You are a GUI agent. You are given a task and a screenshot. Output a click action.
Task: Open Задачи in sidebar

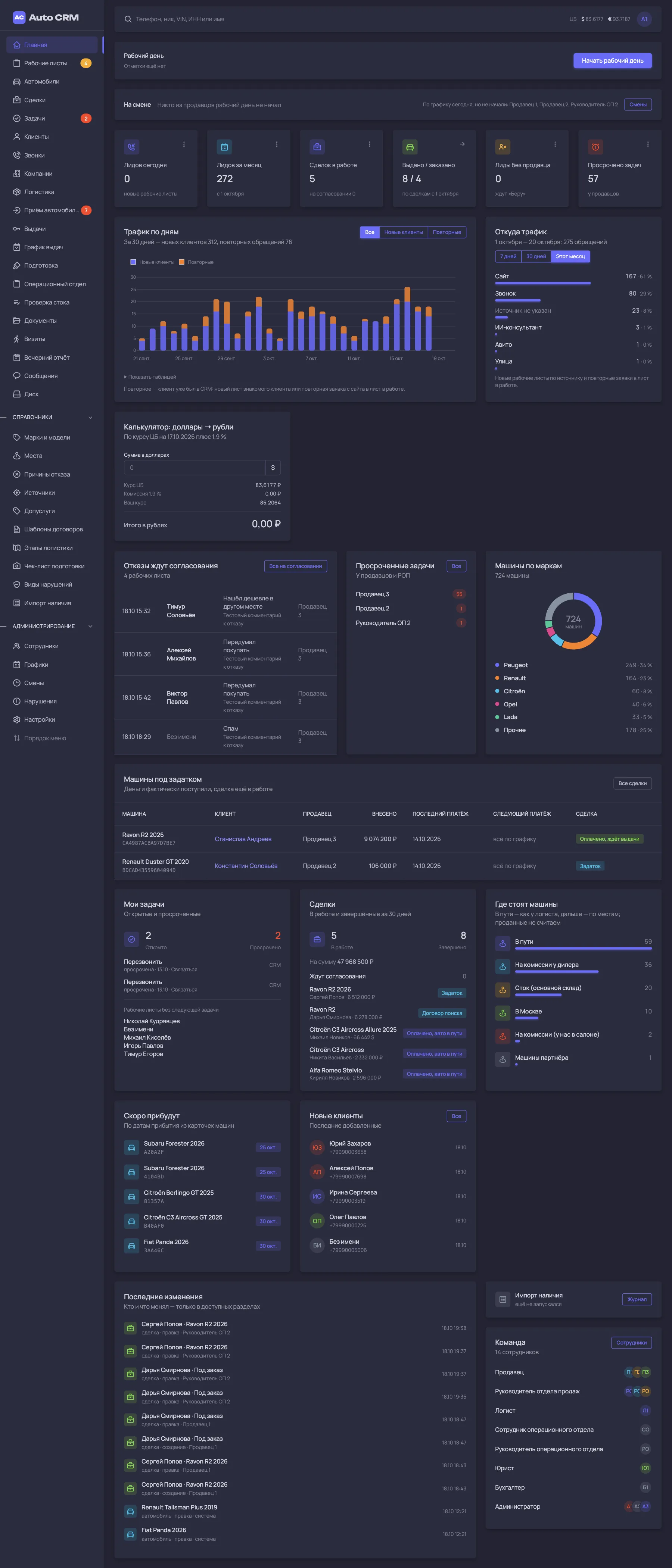tap(52, 119)
